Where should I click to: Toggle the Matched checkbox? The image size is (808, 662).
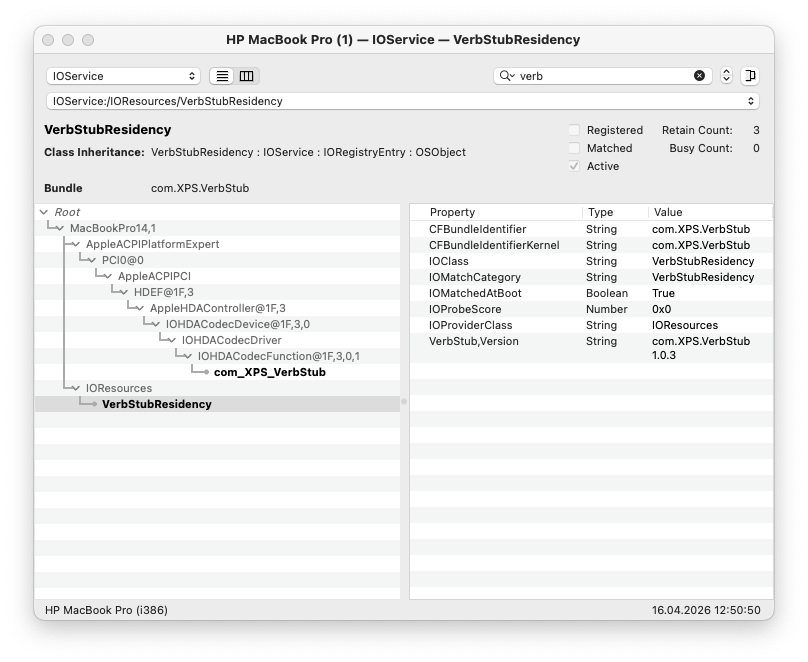574,148
